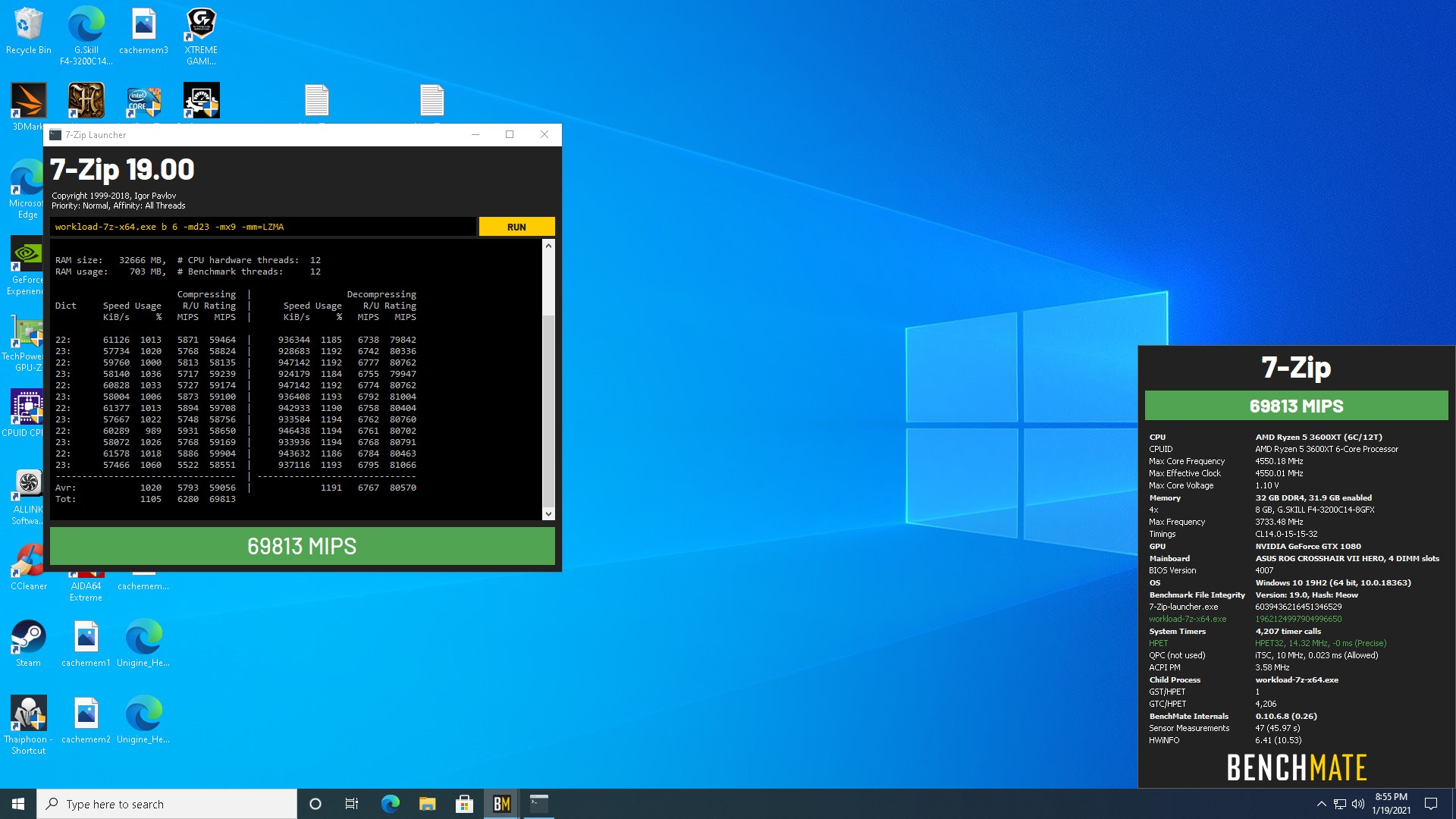Image resolution: width=1456 pixels, height=819 pixels.
Task: Open the cachemem1 image file
Action: point(86,643)
